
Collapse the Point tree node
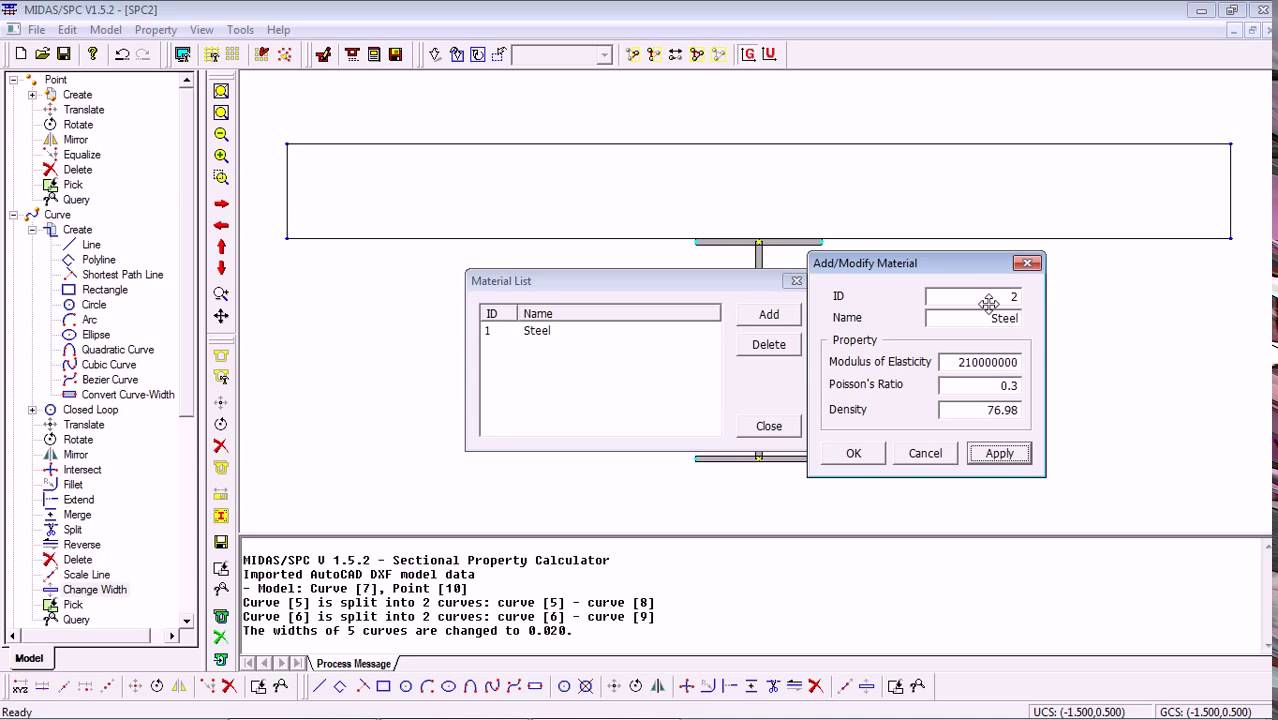coord(14,80)
